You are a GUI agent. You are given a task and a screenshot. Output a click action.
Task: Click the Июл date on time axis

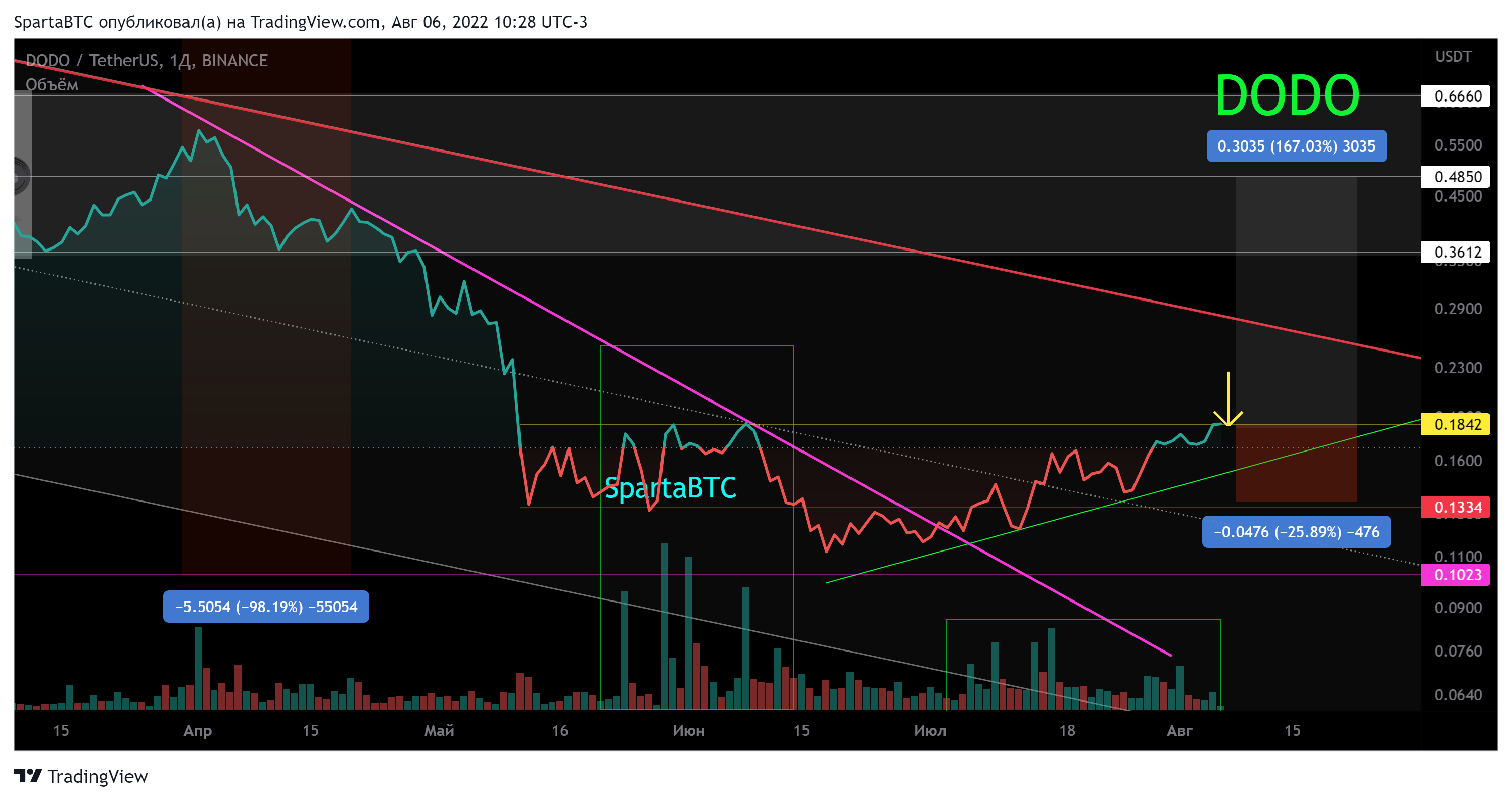pos(930,731)
